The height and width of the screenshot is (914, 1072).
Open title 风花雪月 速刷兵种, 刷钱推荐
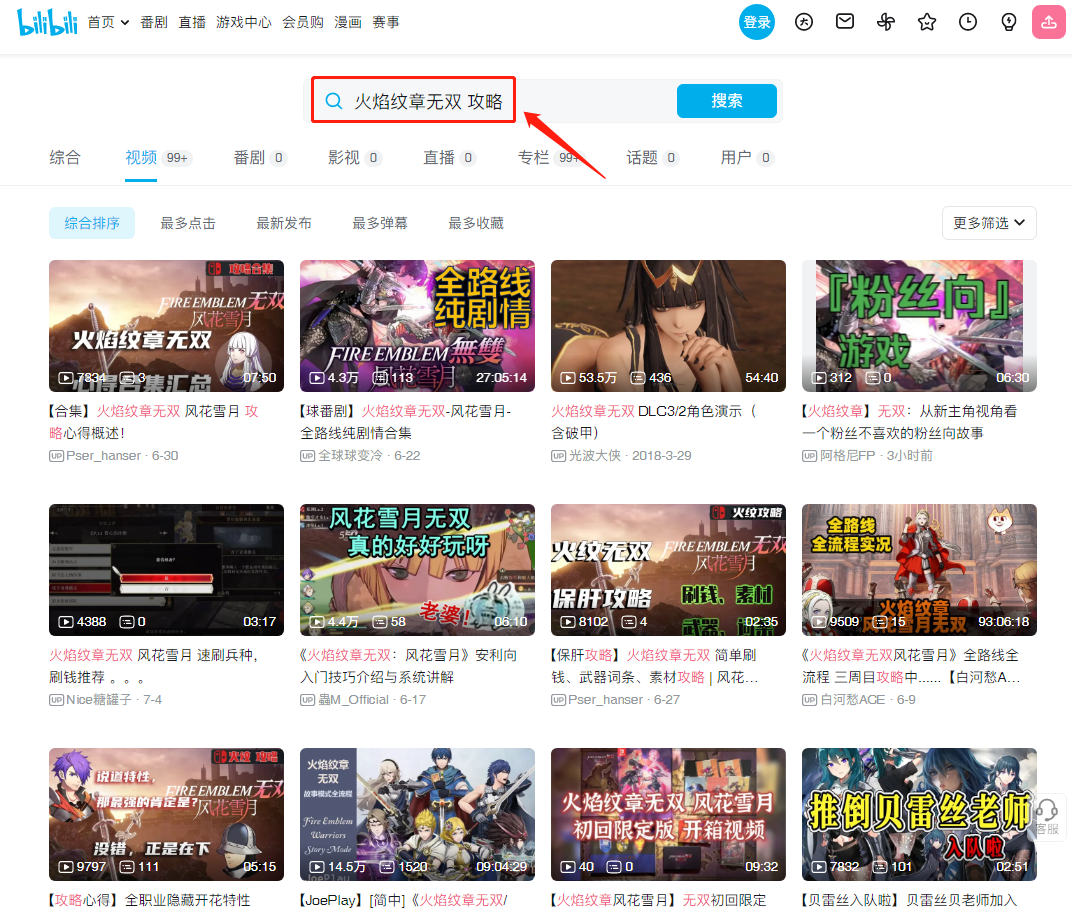[154, 666]
